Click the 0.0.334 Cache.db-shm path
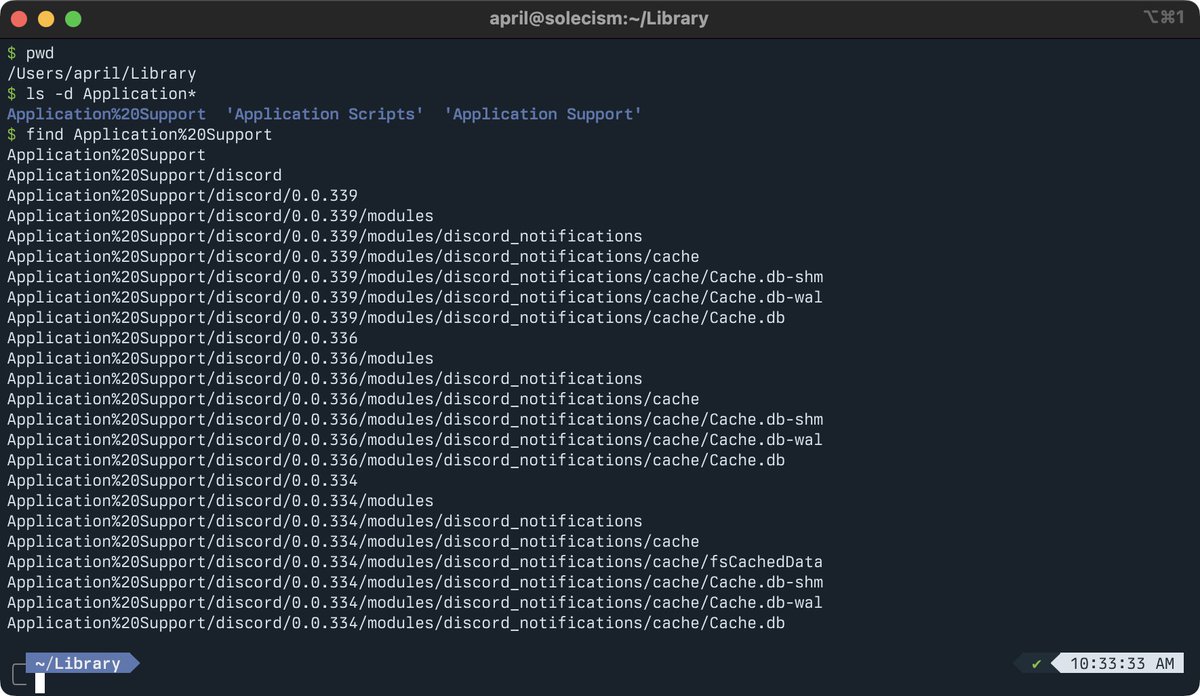1200x696 pixels. pyautogui.click(x=415, y=582)
